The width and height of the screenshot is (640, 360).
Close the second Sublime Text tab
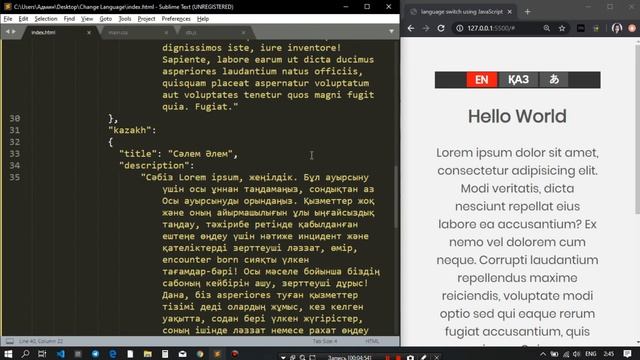point(166,32)
